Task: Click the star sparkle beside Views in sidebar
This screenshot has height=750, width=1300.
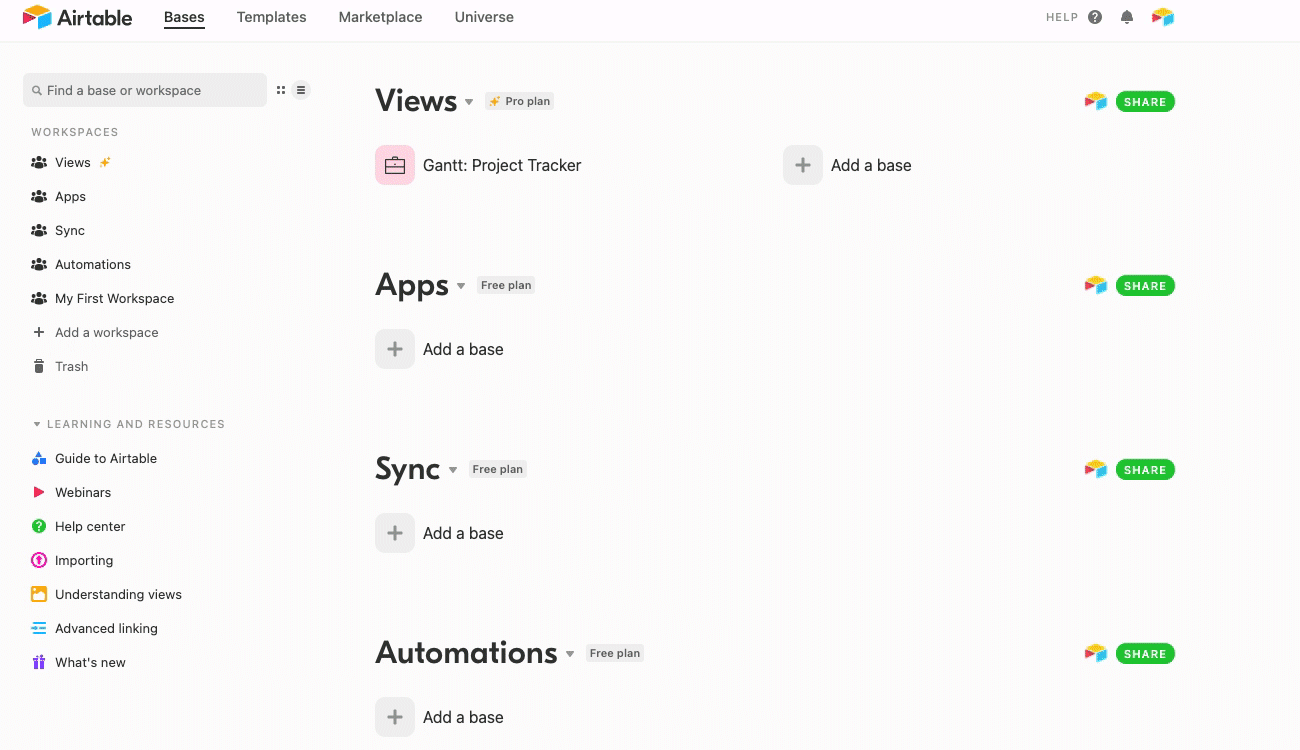Action: [x=105, y=162]
